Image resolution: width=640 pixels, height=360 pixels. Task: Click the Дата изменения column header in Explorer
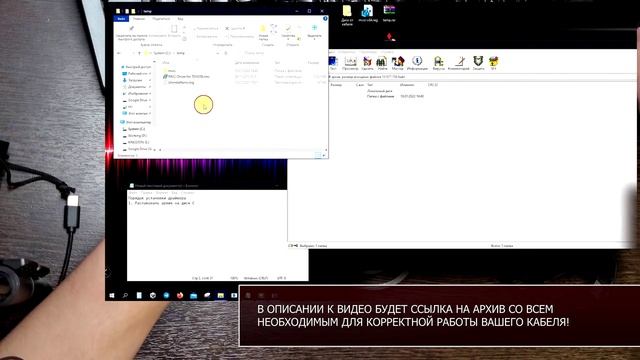(247, 63)
